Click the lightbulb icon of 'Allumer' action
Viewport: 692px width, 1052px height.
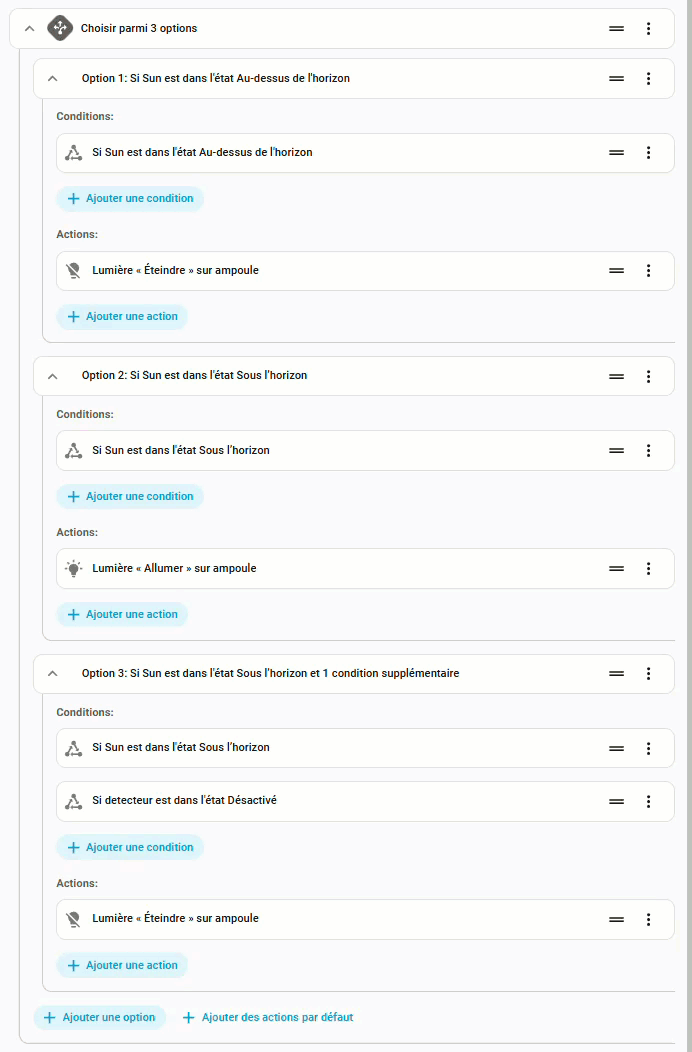click(73, 568)
